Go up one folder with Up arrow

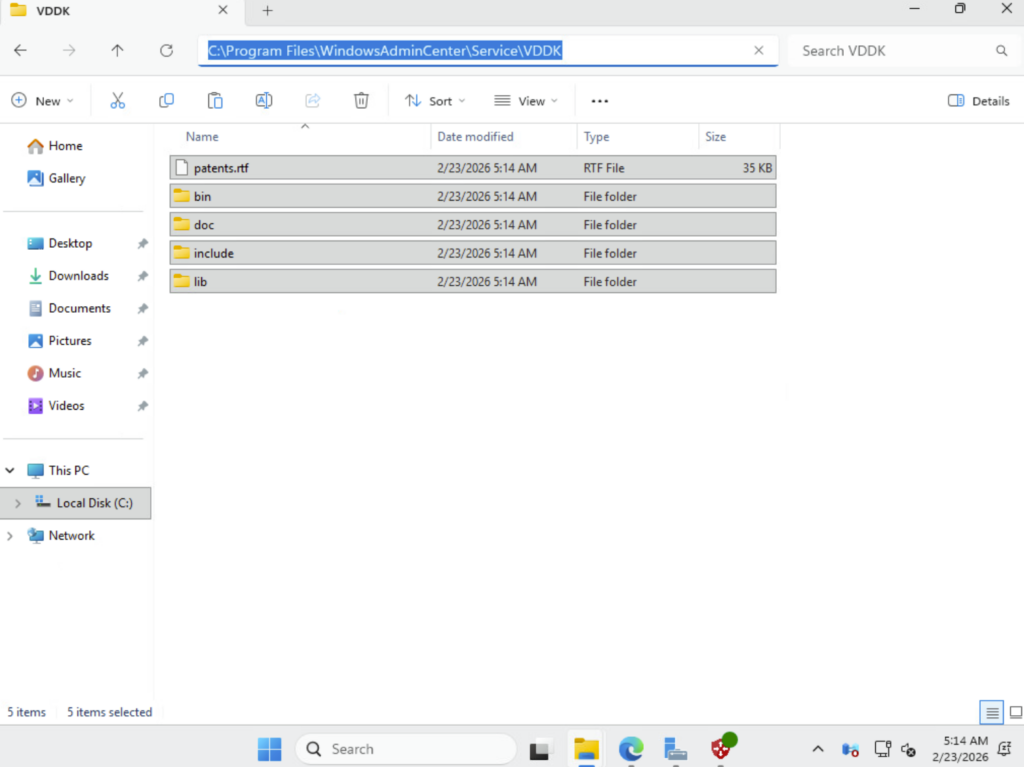coord(118,51)
